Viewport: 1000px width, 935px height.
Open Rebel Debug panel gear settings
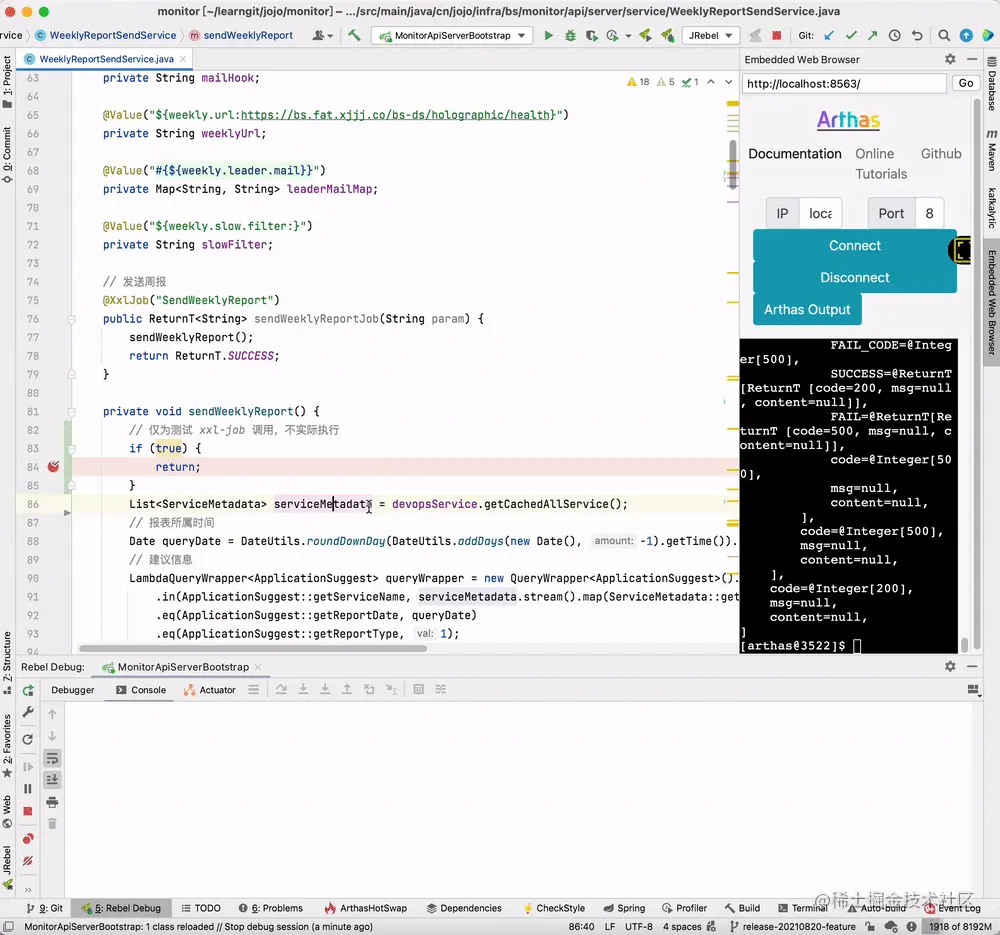click(950, 666)
